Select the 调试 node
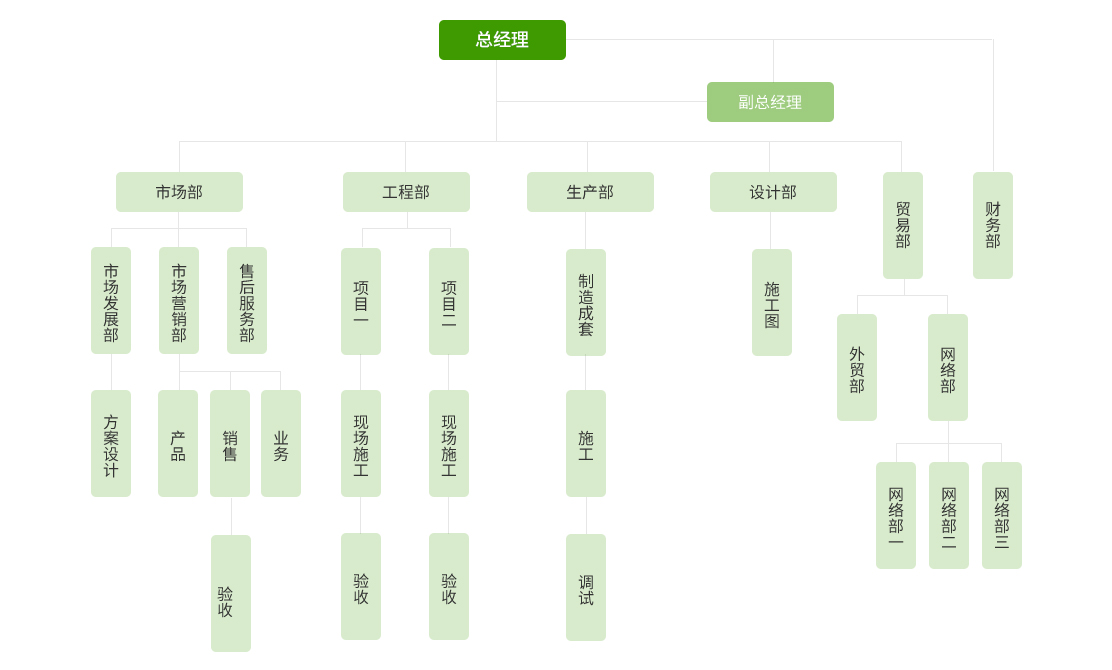 click(x=586, y=588)
